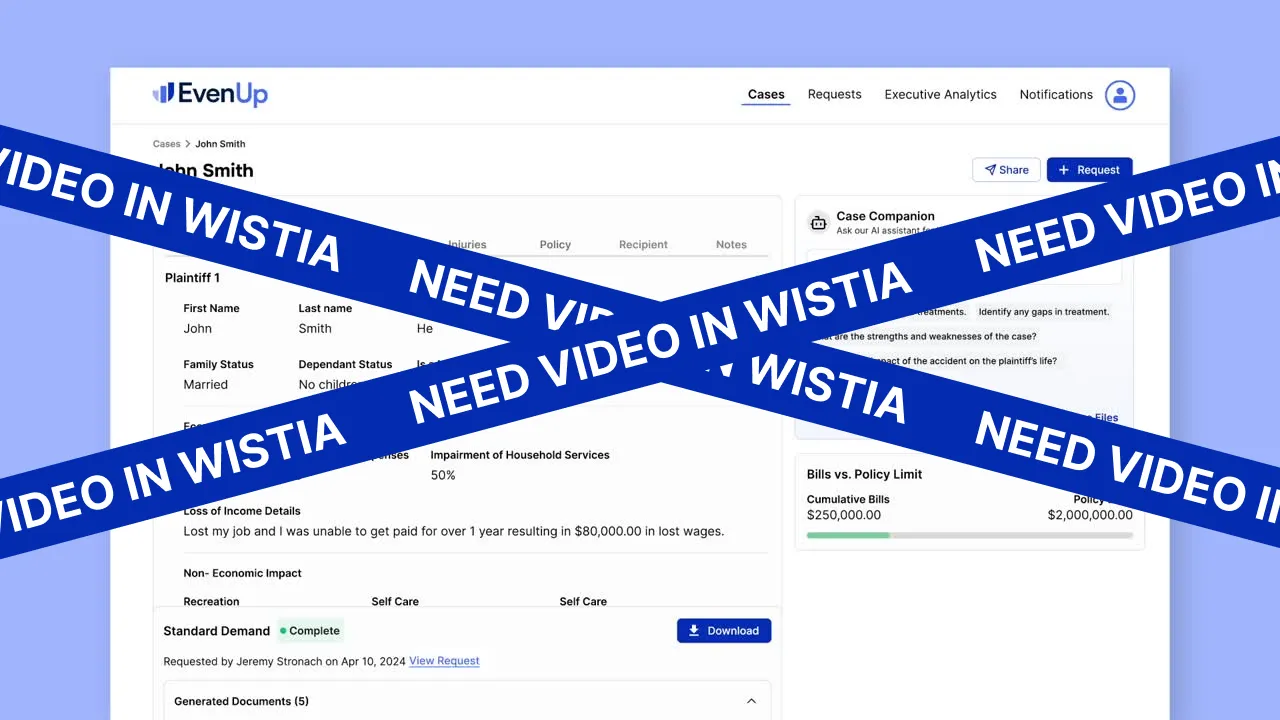The width and height of the screenshot is (1280, 720).
Task: Click the Complete status badge
Action: pos(310,631)
